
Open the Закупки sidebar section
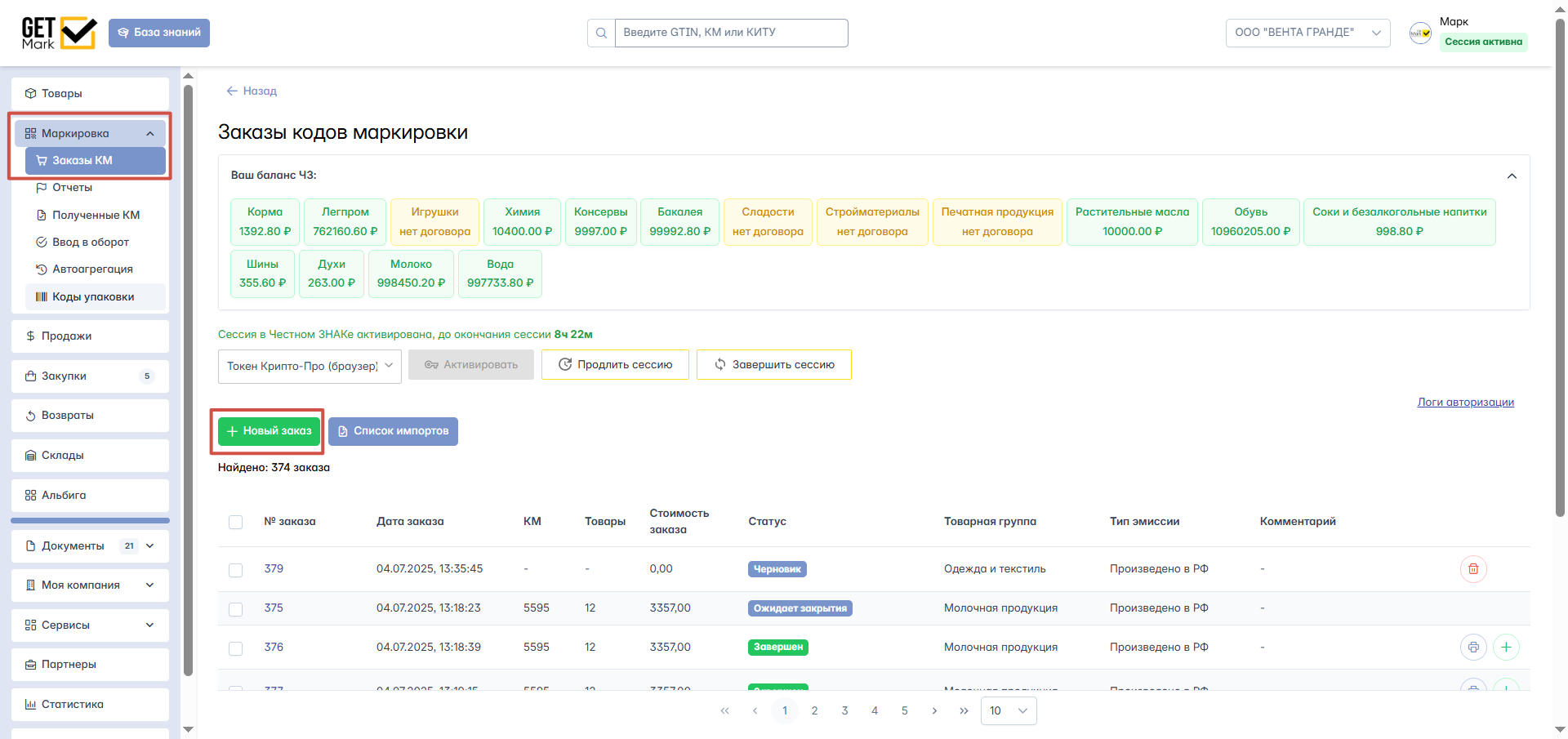90,376
